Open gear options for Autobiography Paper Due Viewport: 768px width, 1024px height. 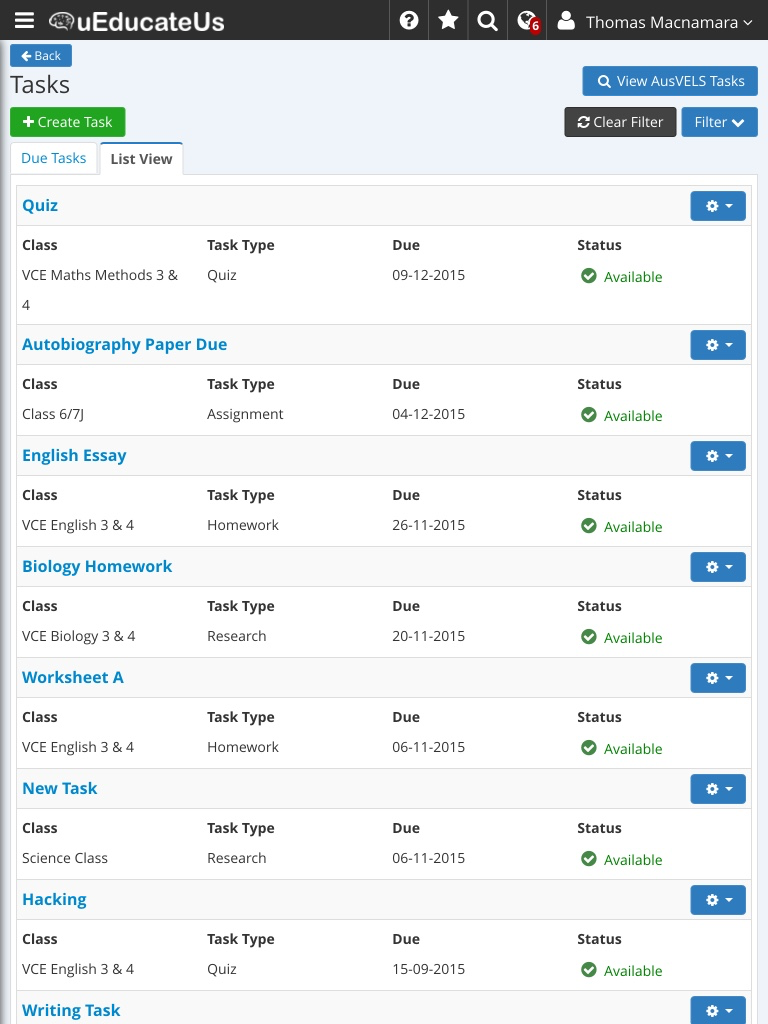(x=718, y=345)
